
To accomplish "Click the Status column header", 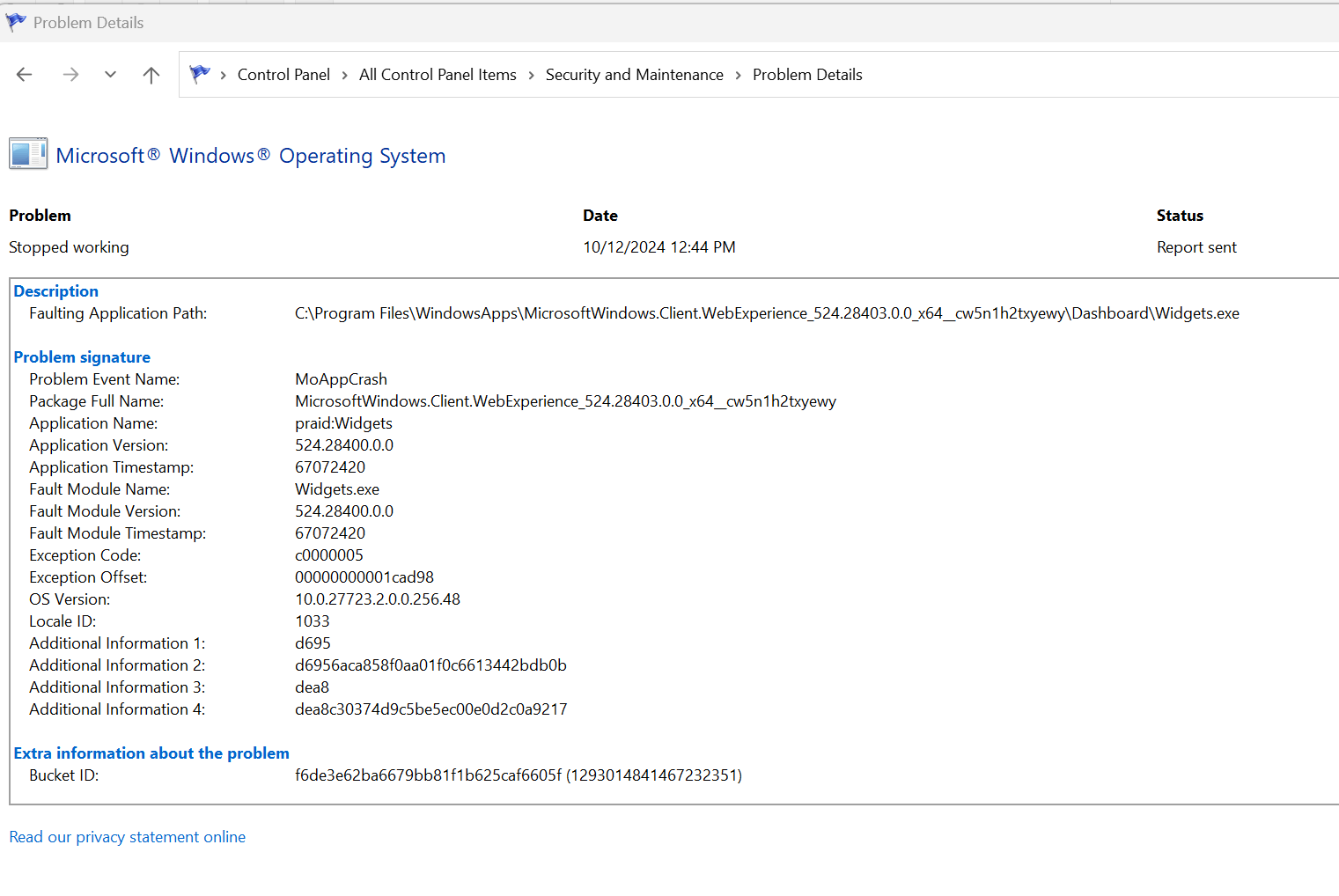I will click(1180, 216).
